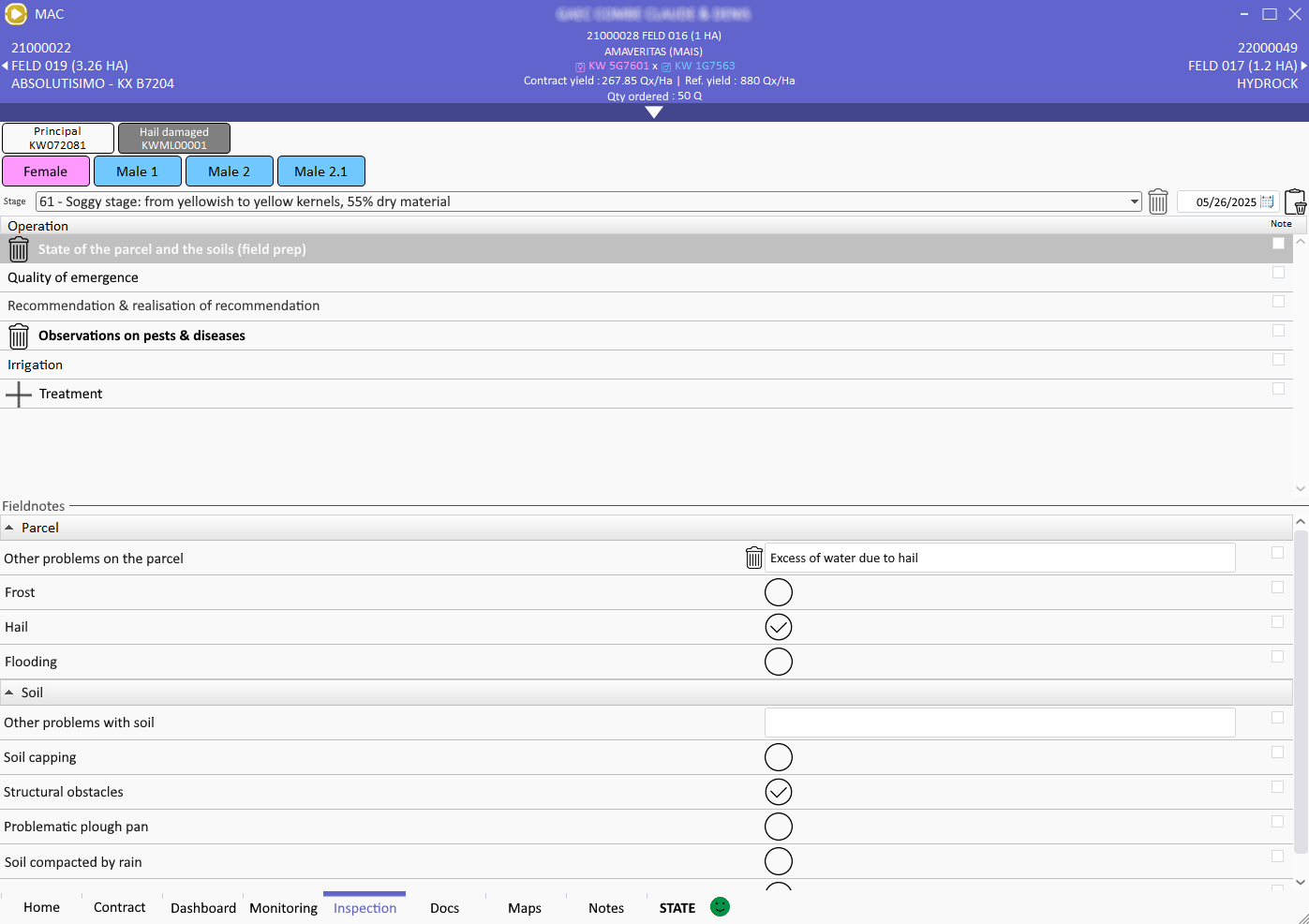Click the STATE label

pos(677,908)
